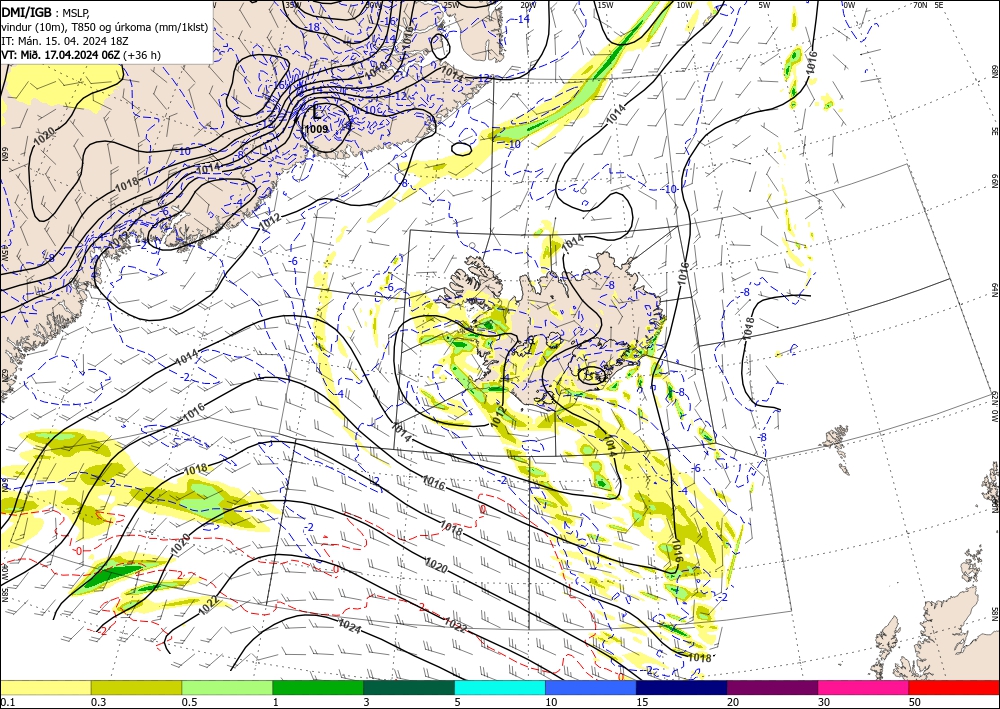Click the '70N' label at top right
The width and height of the screenshot is (1000, 709).
pyautogui.click(x=920, y=5)
